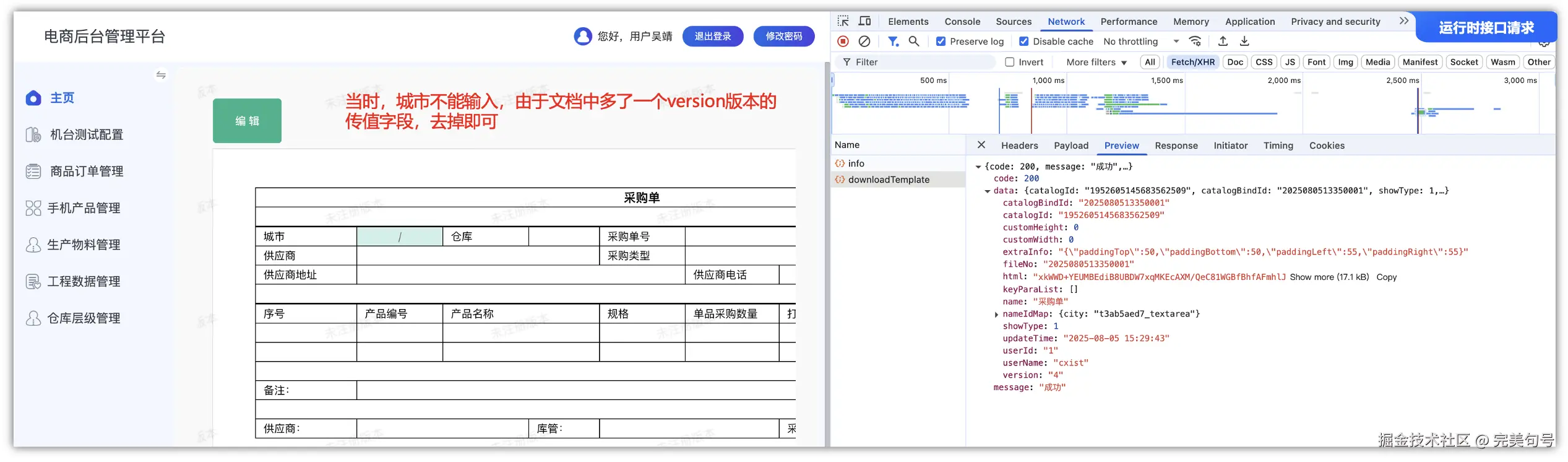Viewport: 1568px width, 462px height.
Task: Open the Sources tab
Action: tap(1014, 21)
